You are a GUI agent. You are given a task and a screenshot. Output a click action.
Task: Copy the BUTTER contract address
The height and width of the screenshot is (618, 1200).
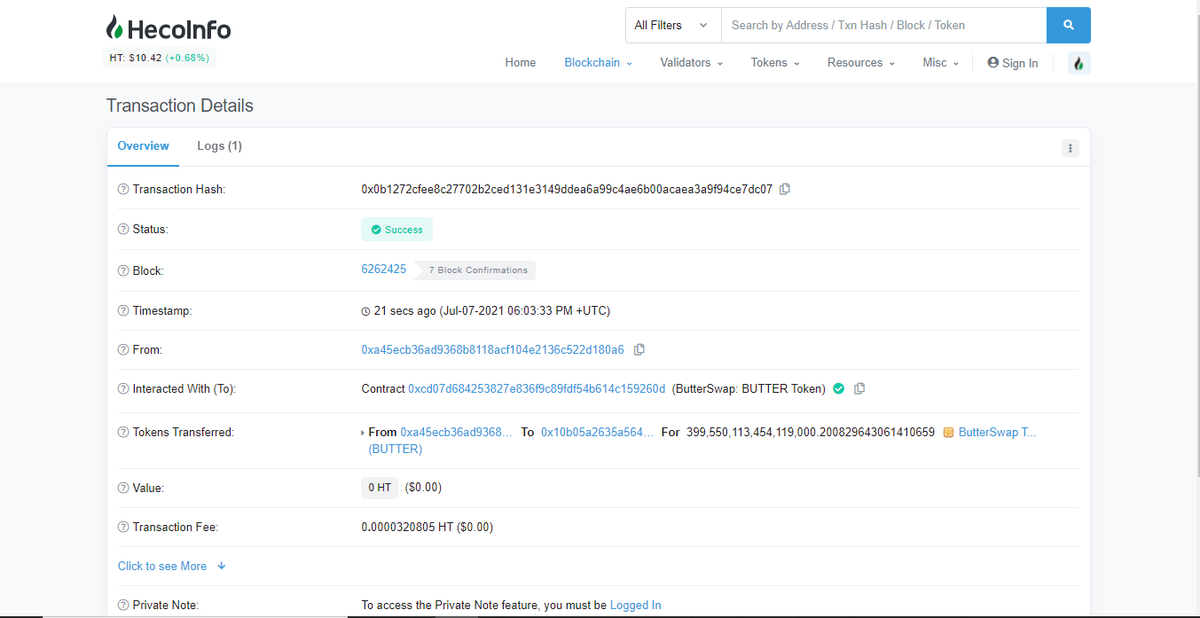(859, 389)
